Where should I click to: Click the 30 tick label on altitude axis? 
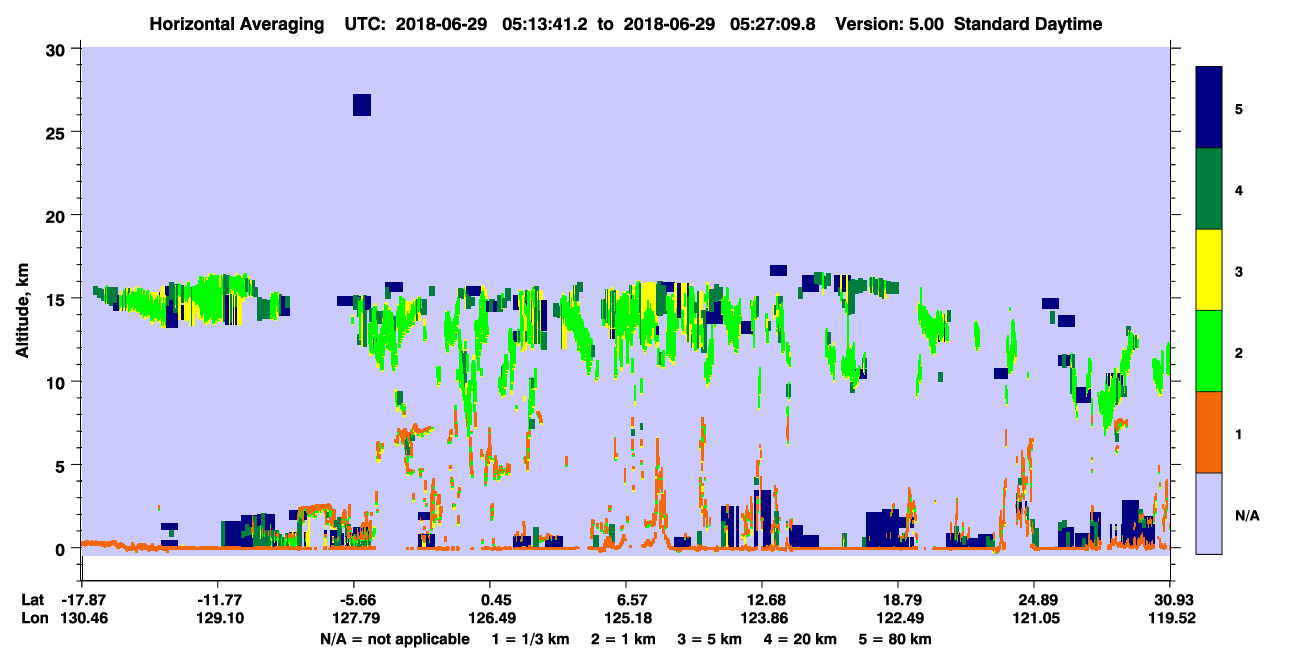point(59,49)
